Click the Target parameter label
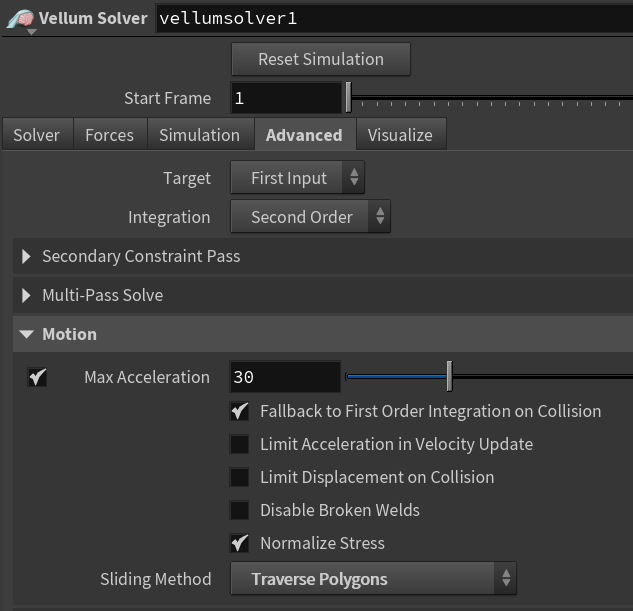 click(x=187, y=178)
